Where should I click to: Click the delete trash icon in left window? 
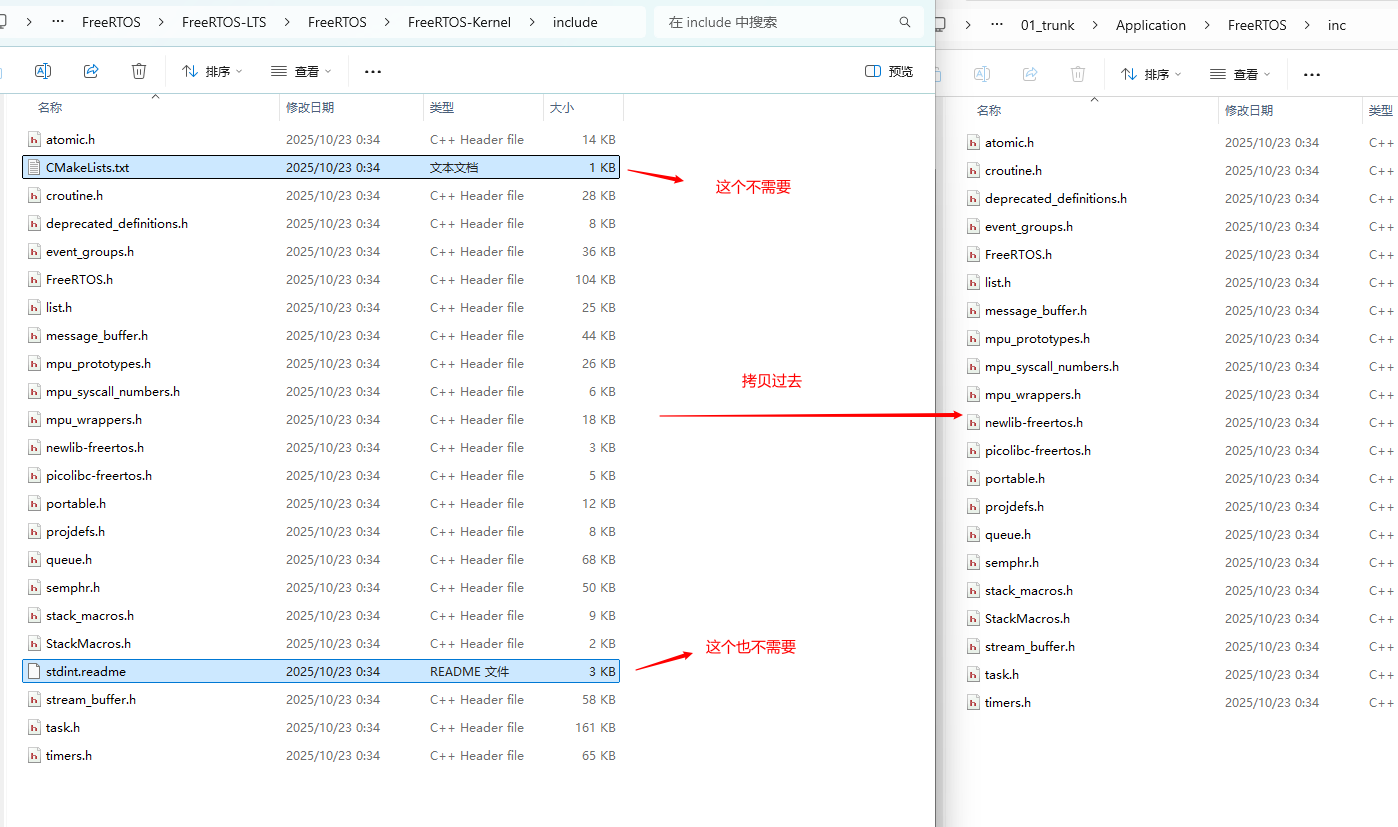139,71
